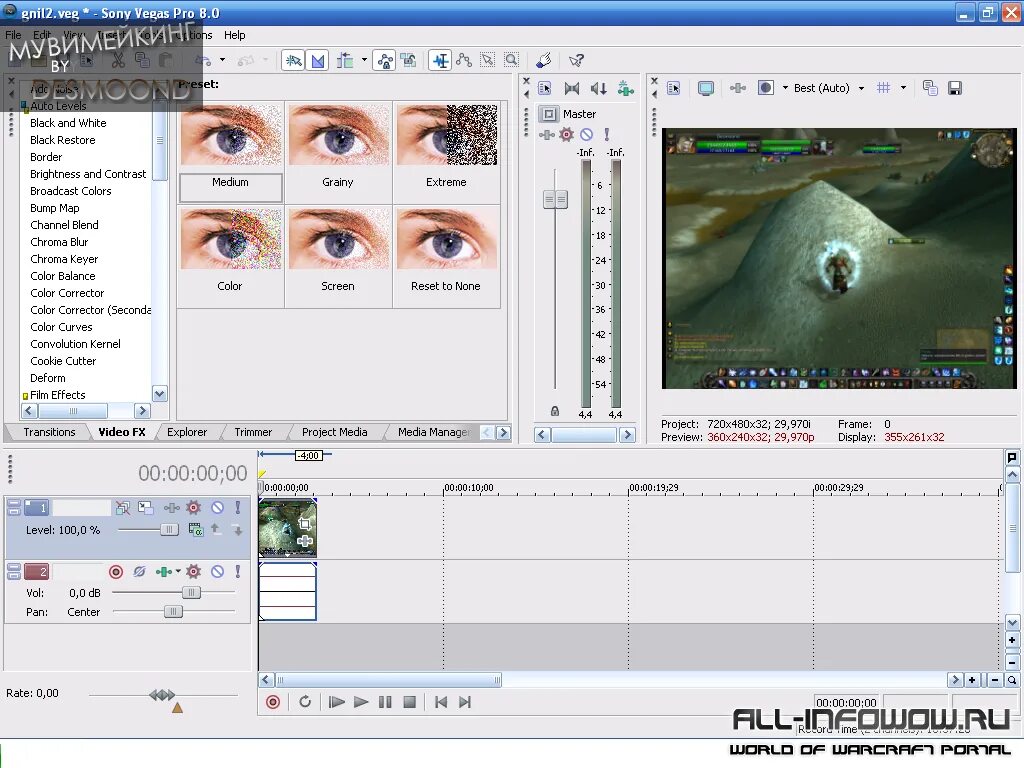
Task: Click the Play From Start button
Action: tap(336, 702)
